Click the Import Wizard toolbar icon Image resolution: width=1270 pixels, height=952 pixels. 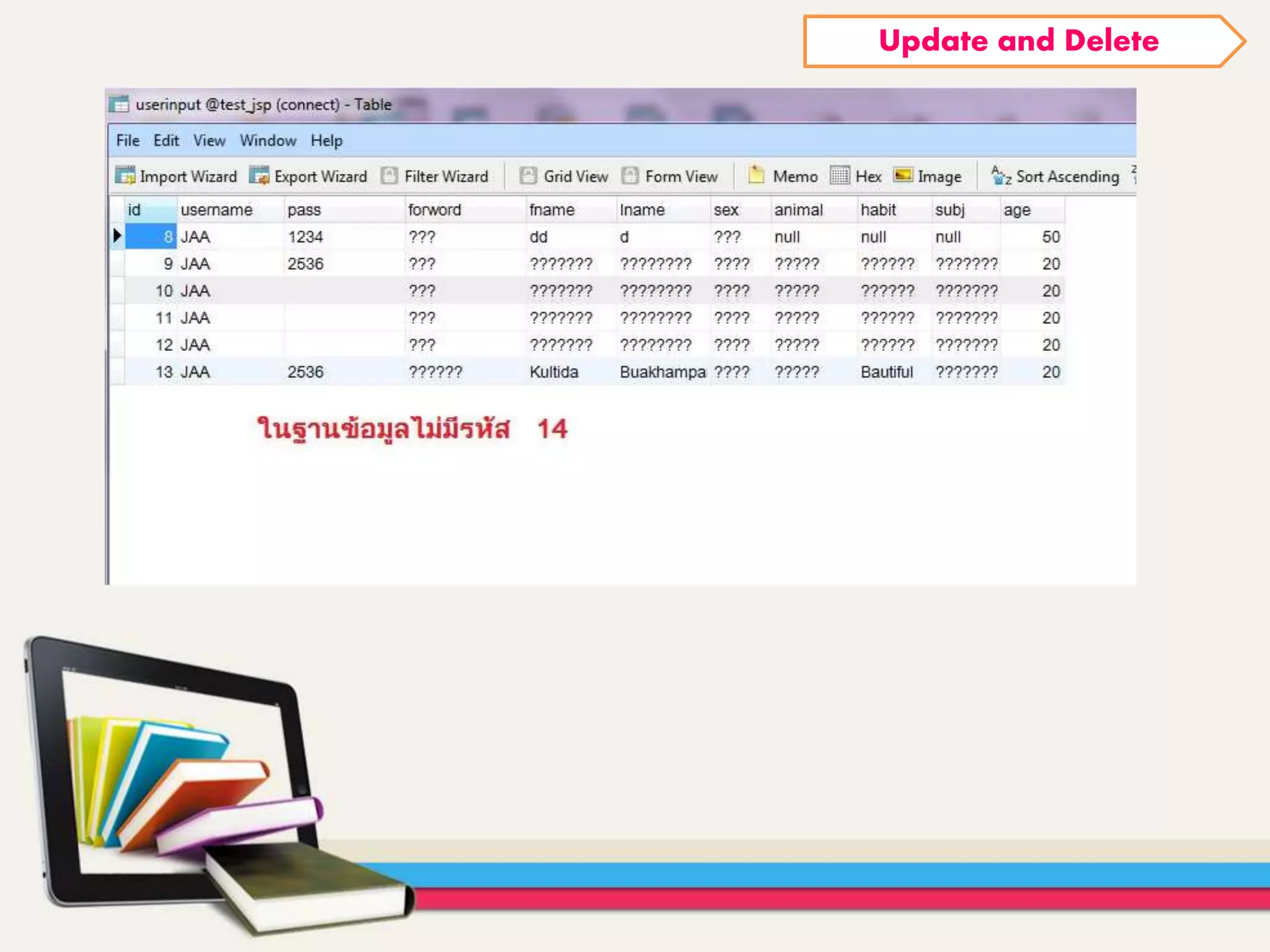[125, 176]
